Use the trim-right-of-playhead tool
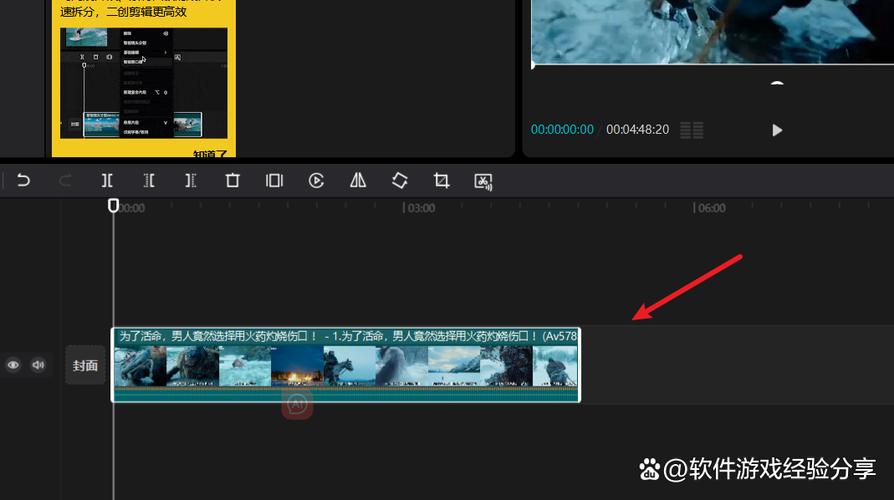Viewport: 894px width, 500px height. click(x=190, y=181)
